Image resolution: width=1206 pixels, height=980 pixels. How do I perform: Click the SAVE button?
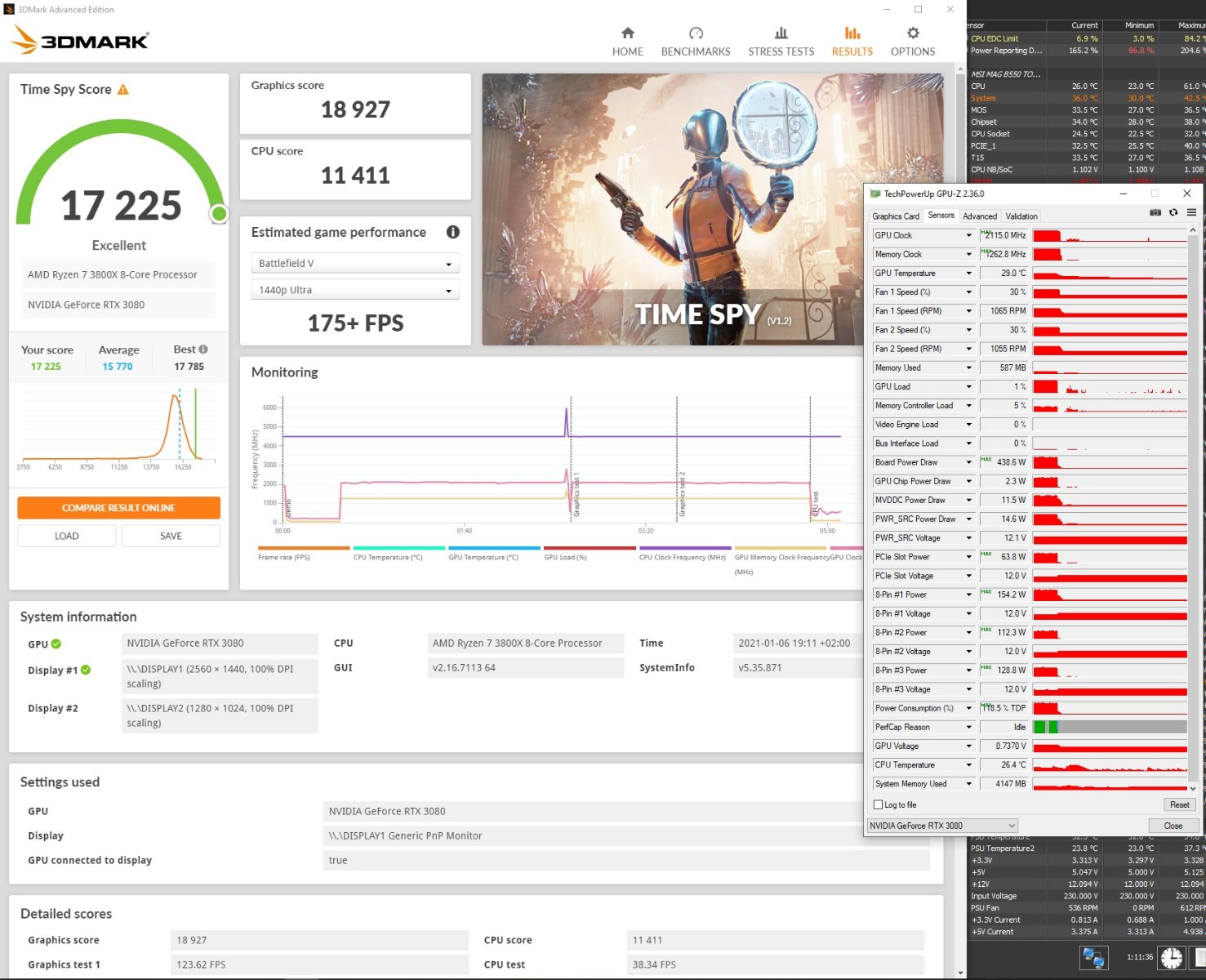pyautogui.click(x=171, y=536)
